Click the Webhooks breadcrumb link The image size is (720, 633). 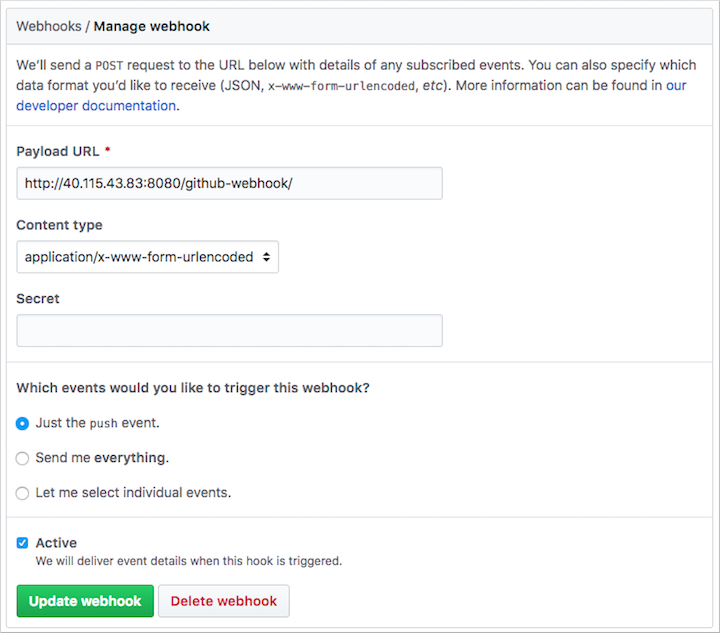(49, 26)
